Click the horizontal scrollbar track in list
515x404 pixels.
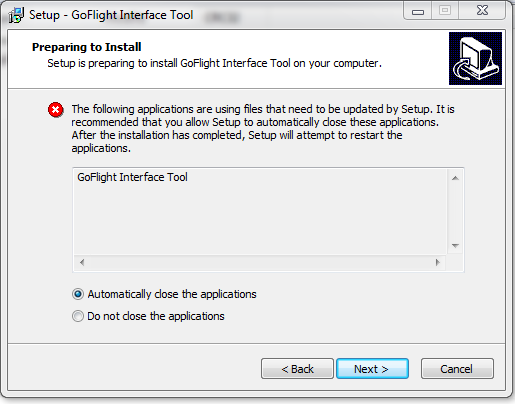tap(260, 263)
